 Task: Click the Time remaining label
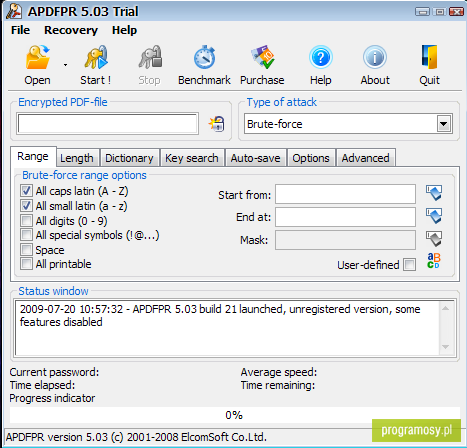[x=278, y=385]
